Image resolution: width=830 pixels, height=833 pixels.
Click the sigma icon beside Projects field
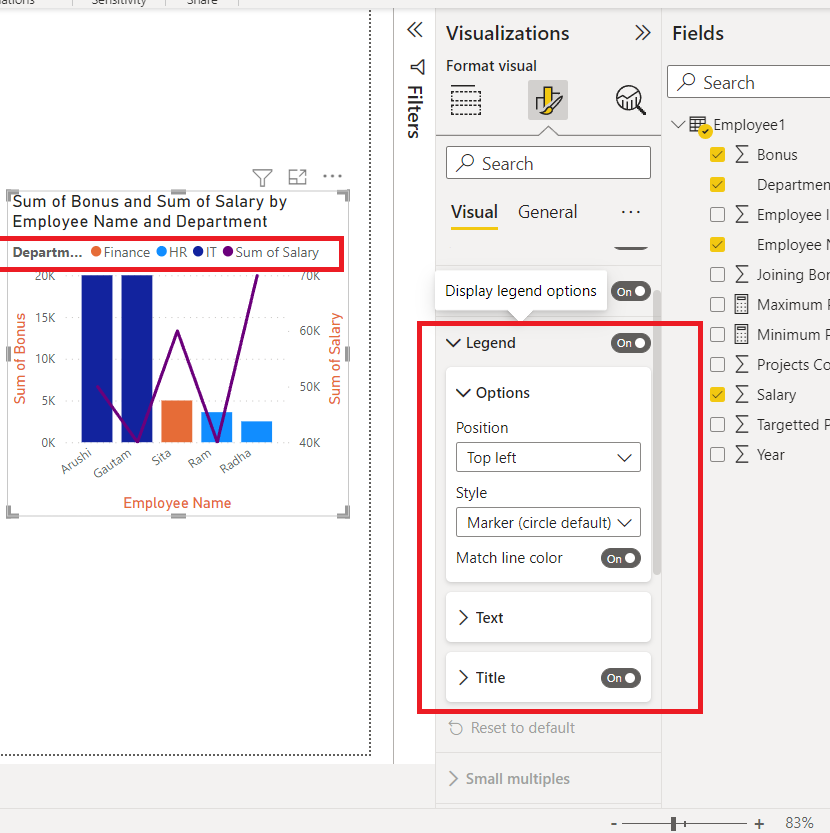(x=742, y=364)
